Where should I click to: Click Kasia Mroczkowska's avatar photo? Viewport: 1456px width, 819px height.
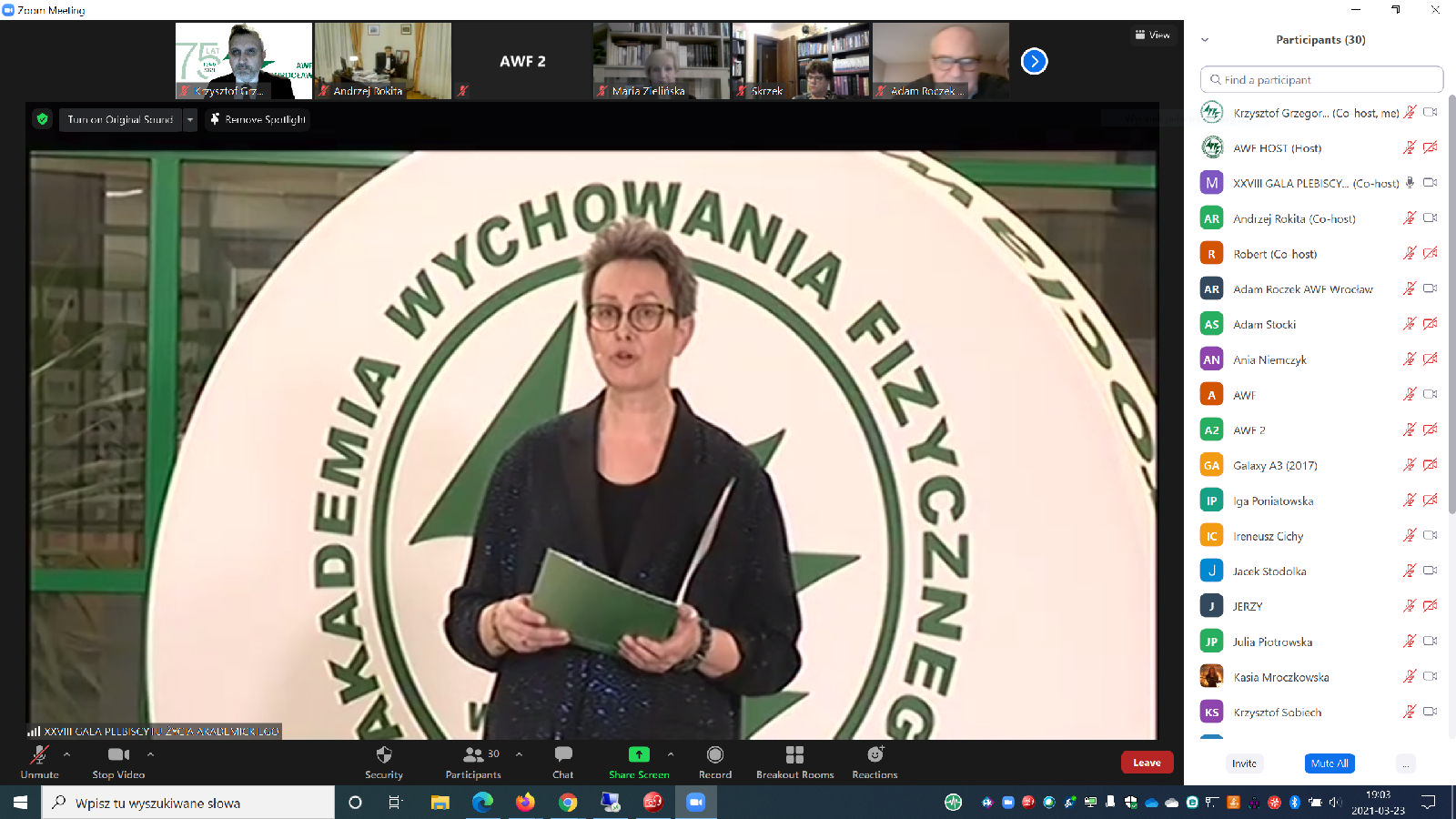[x=1211, y=676]
